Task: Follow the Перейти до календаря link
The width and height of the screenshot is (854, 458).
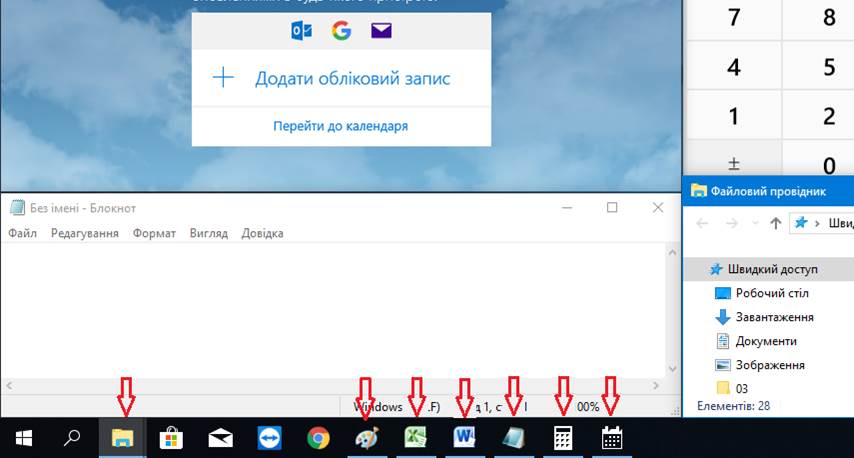Action: tap(340, 126)
